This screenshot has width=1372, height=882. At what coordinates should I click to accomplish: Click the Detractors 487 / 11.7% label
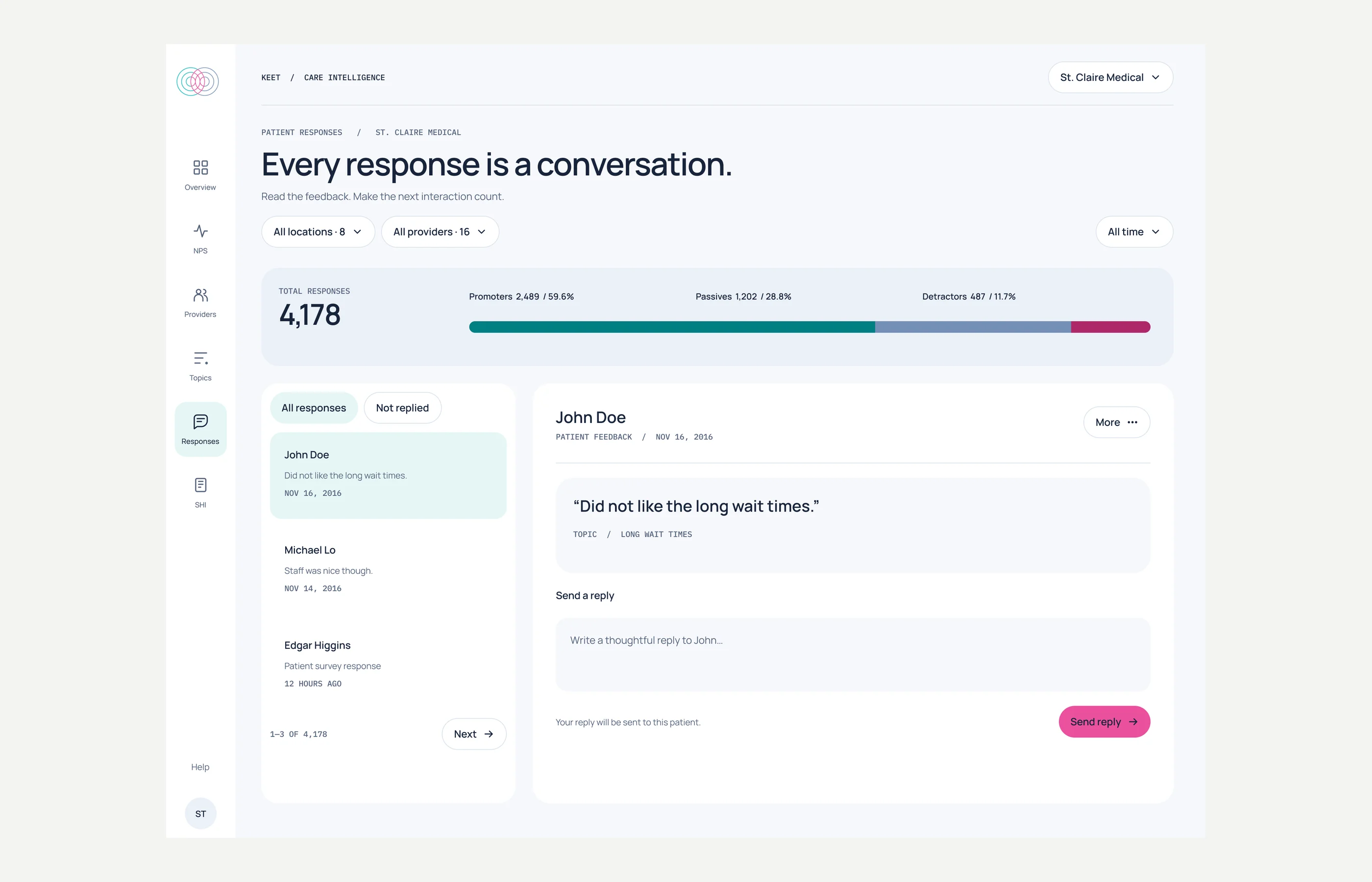click(x=969, y=296)
